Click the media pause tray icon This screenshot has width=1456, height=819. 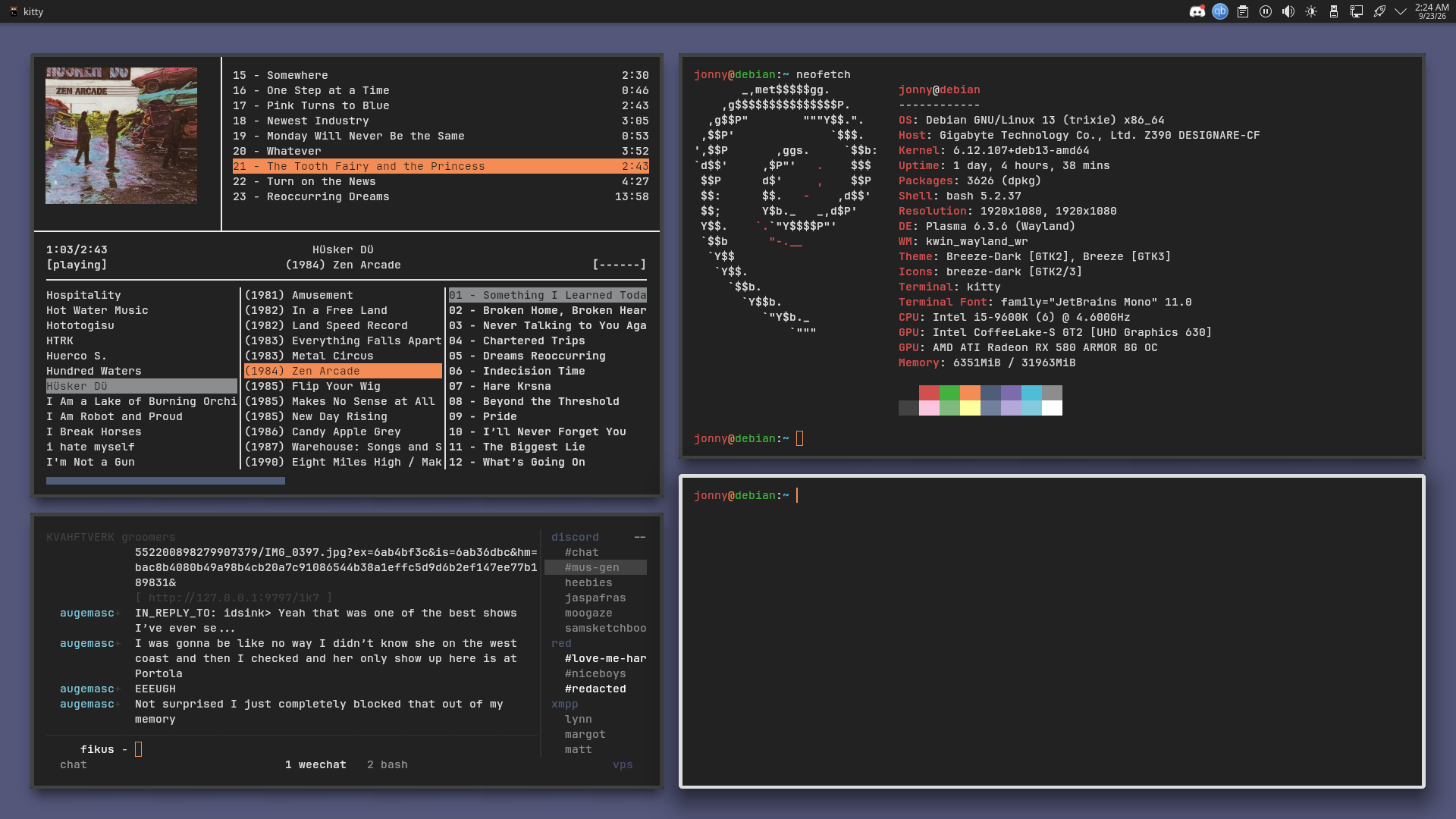pyautogui.click(x=1265, y=11)
